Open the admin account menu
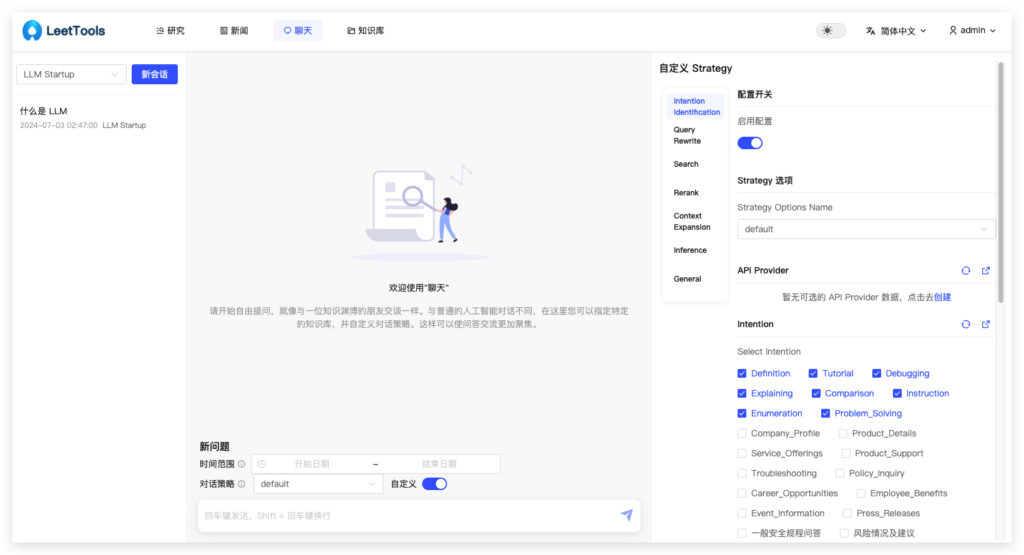 (972, 30)
